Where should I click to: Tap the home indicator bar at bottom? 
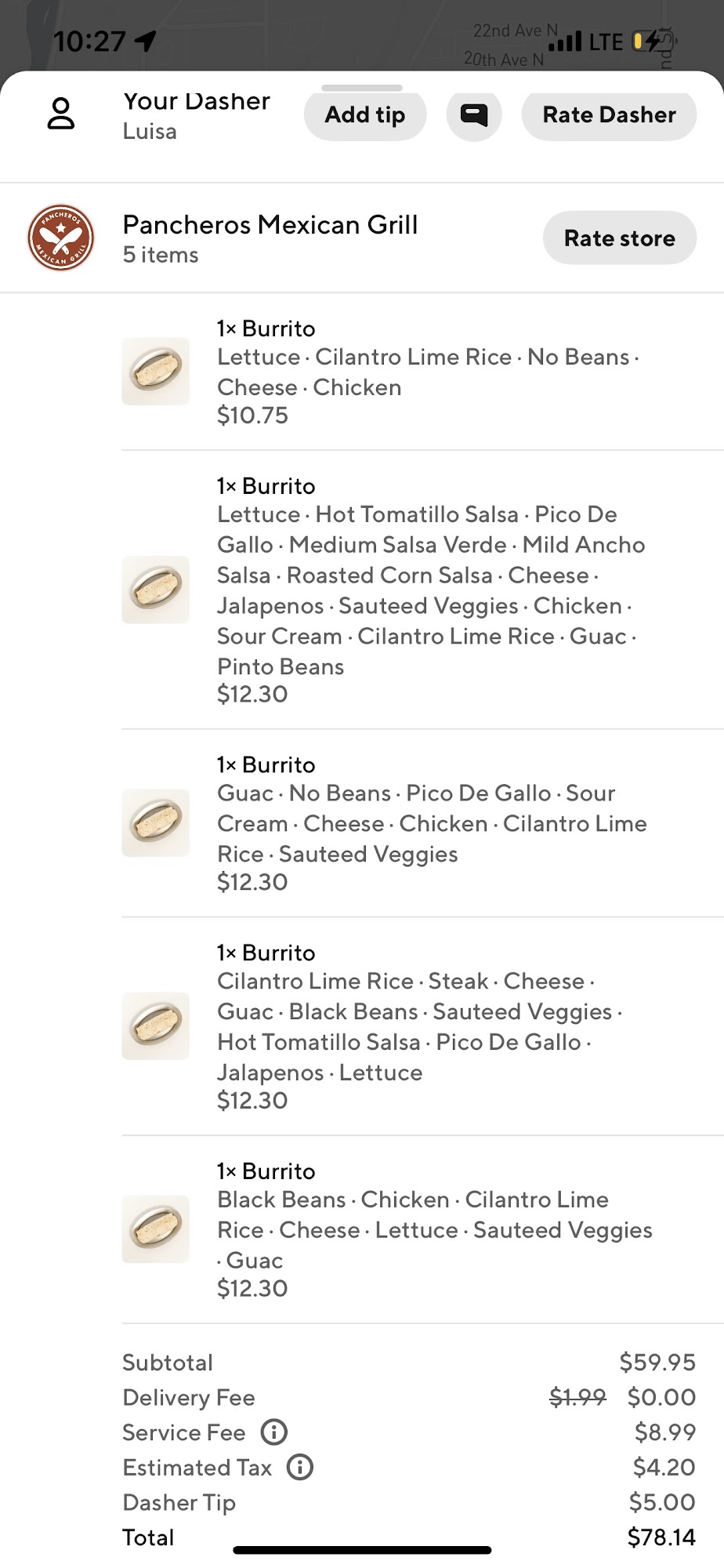tap(362, 1550)
